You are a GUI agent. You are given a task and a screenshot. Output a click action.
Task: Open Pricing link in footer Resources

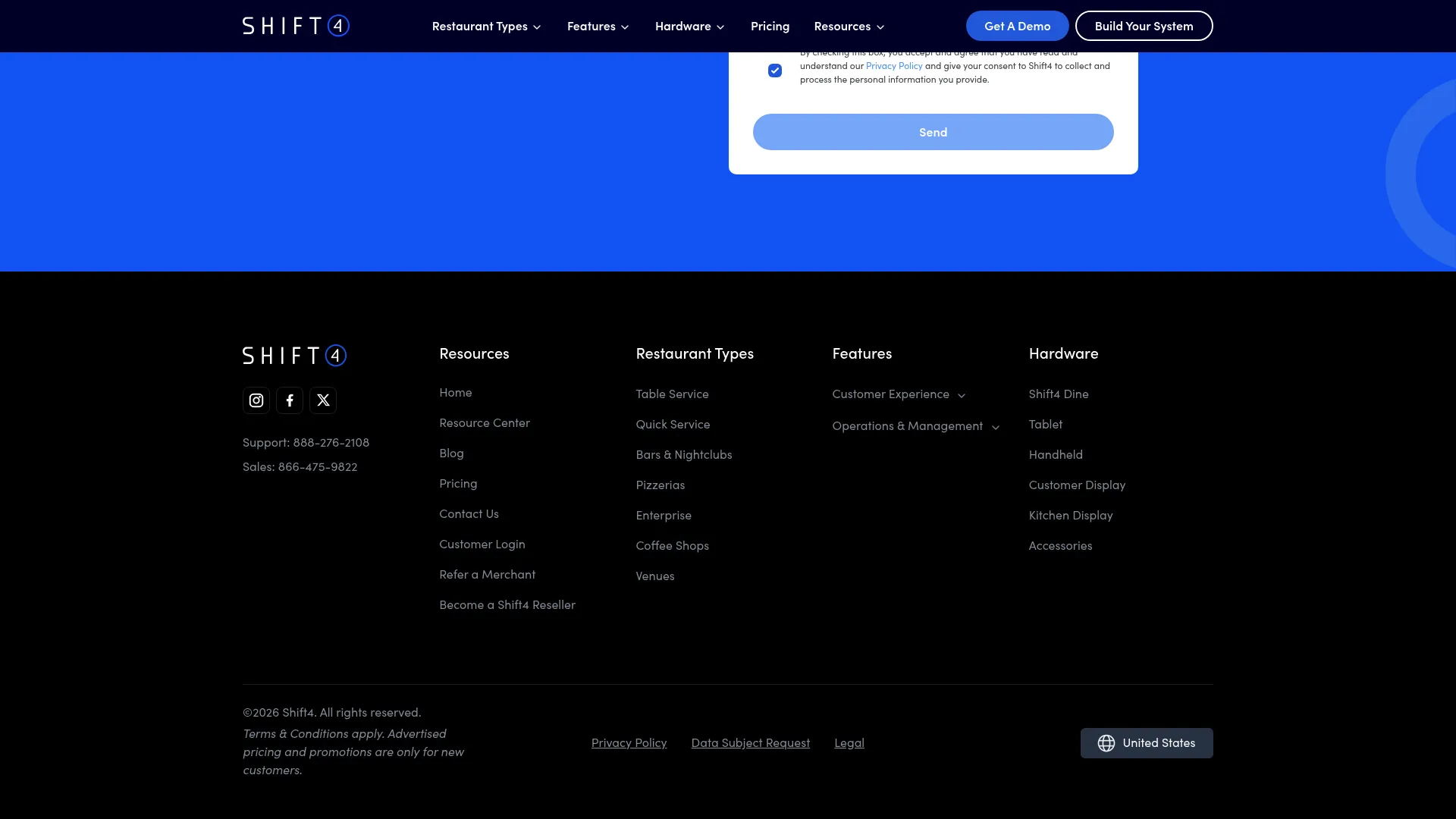[x=458, y=484]
